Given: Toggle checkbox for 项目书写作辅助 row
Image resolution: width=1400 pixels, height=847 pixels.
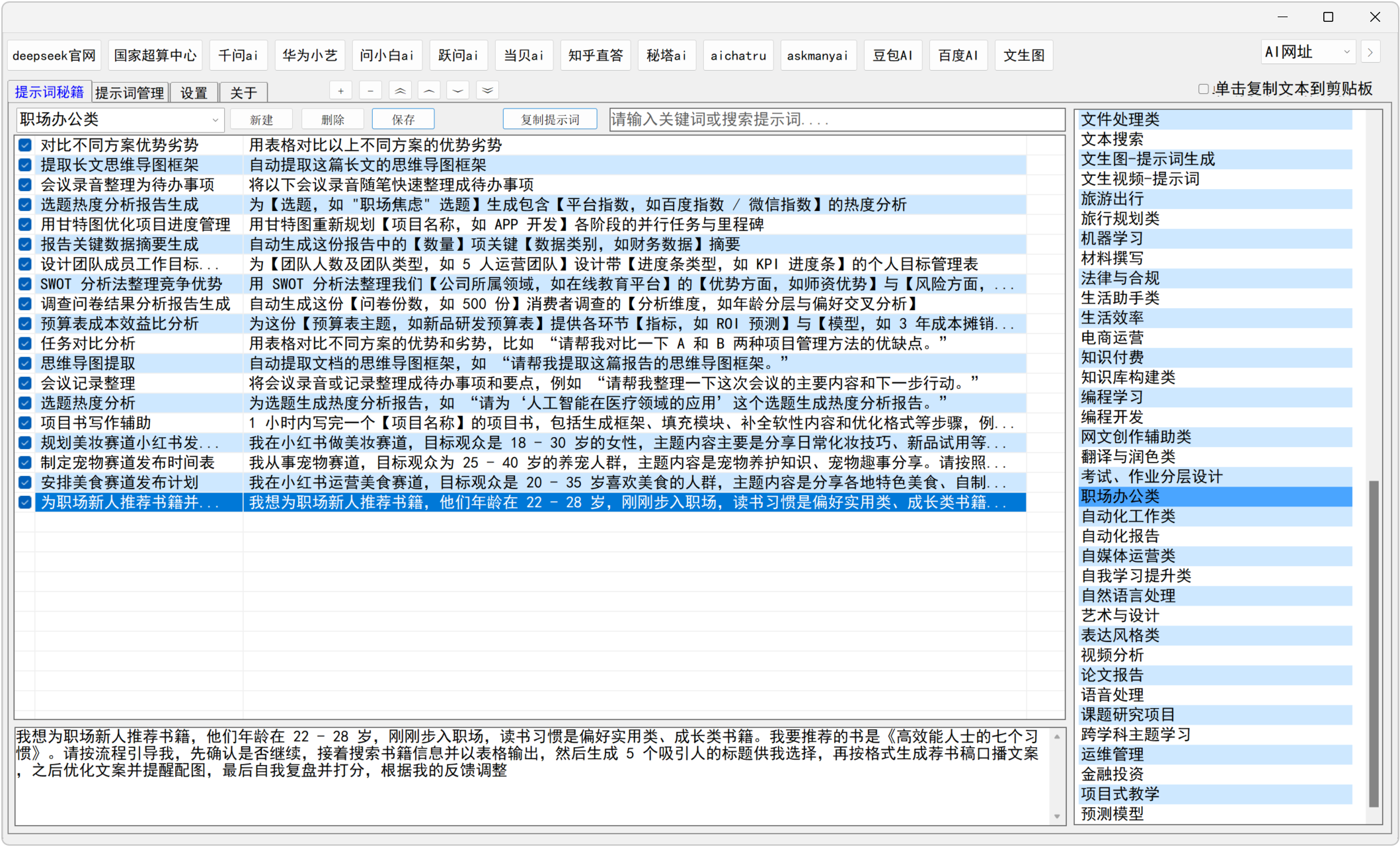Looking at the screenshot, I should pos(25,423).
